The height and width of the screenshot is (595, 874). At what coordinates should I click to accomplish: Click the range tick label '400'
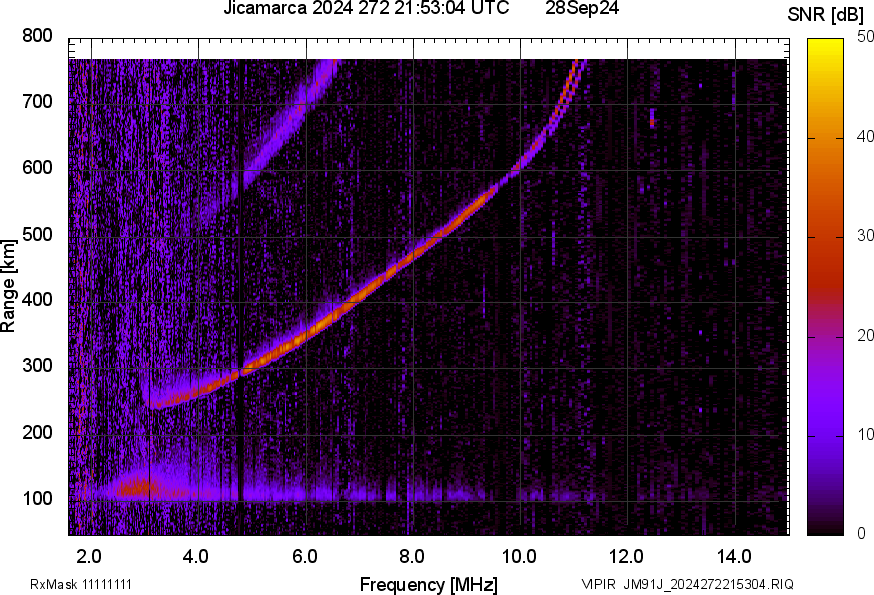click(x=37, y=299)
